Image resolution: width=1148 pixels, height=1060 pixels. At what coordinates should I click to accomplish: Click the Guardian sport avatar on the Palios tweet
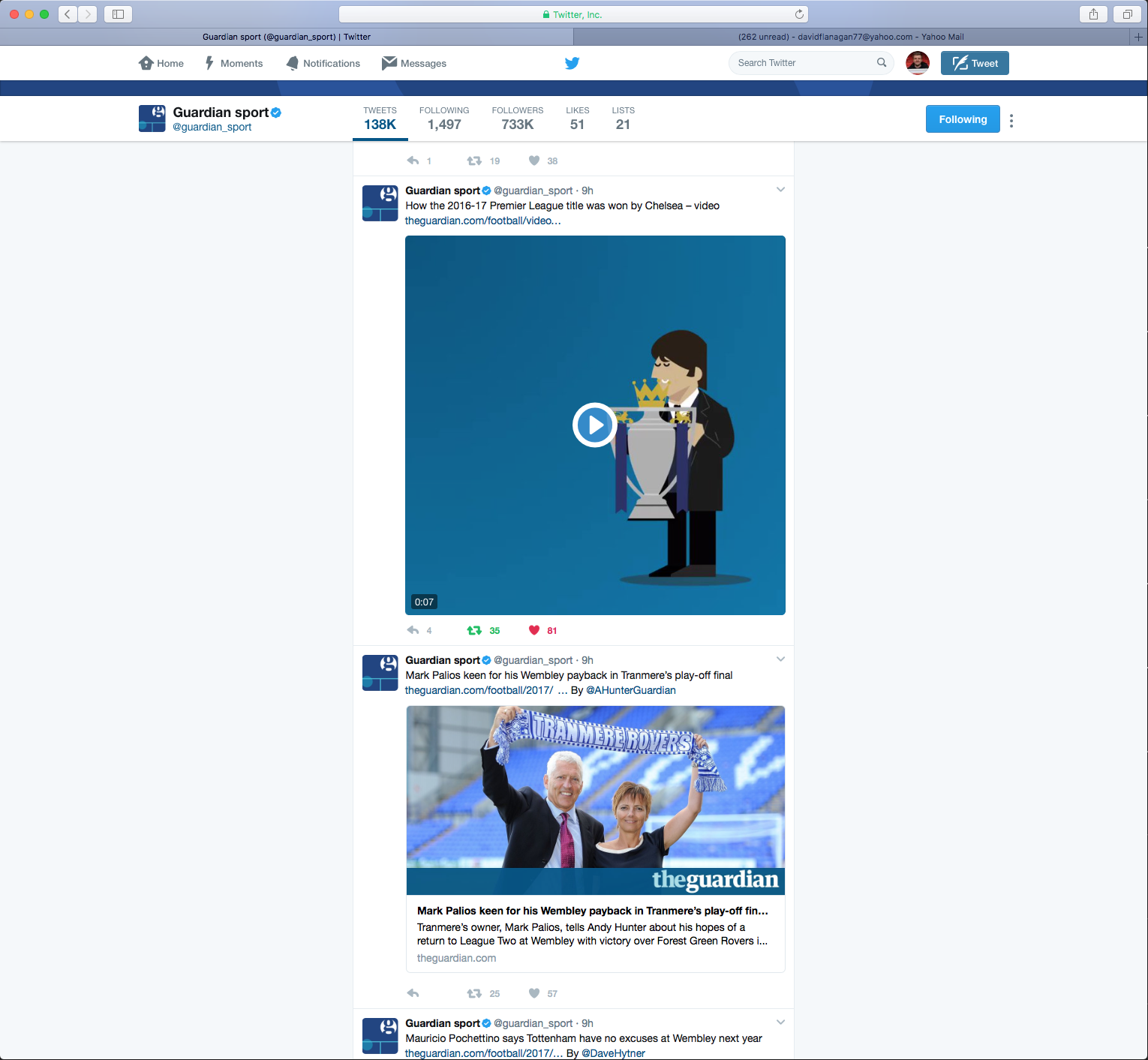(380, 673)
